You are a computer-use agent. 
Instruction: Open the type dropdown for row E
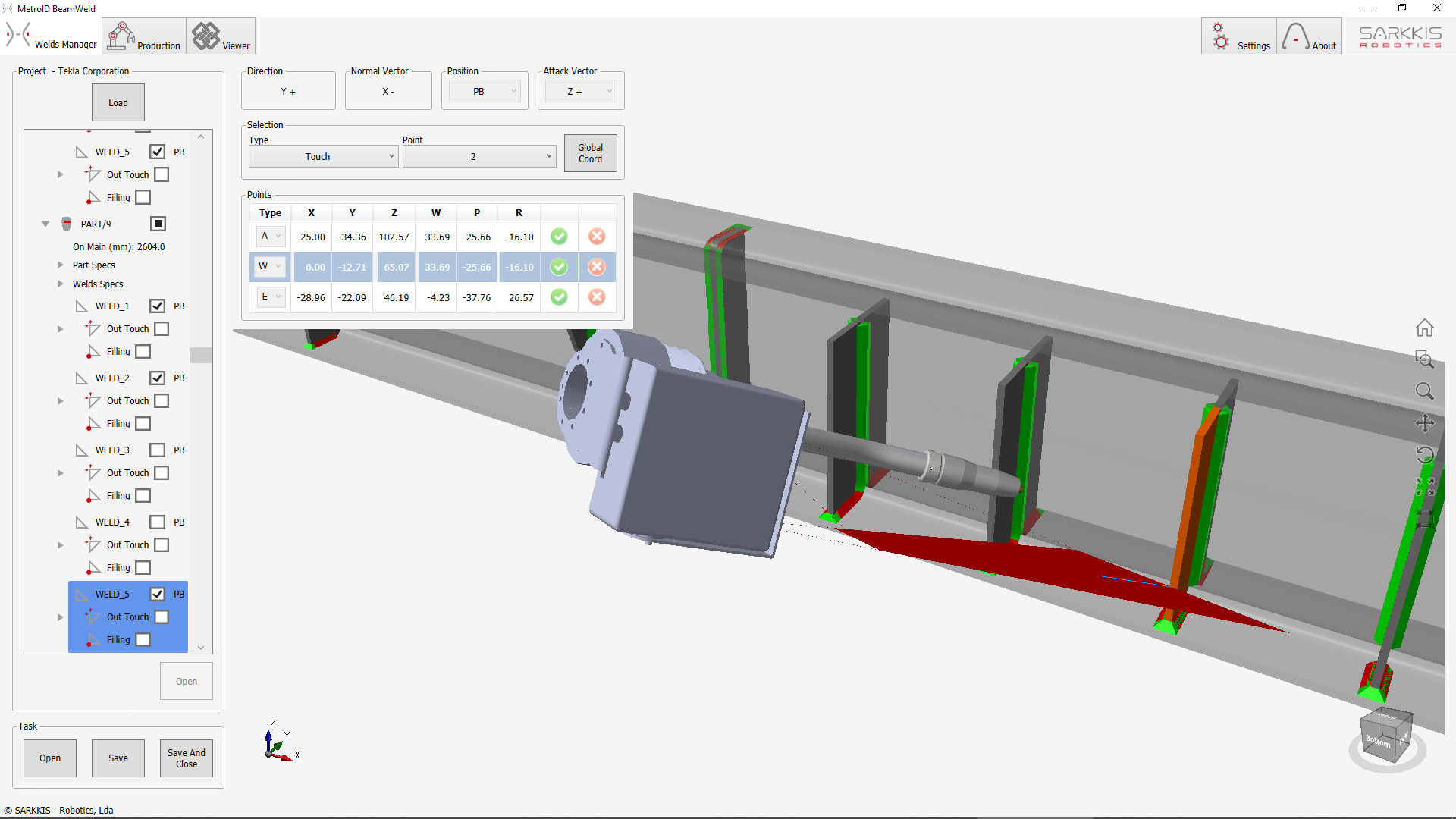tap(271, 297)
